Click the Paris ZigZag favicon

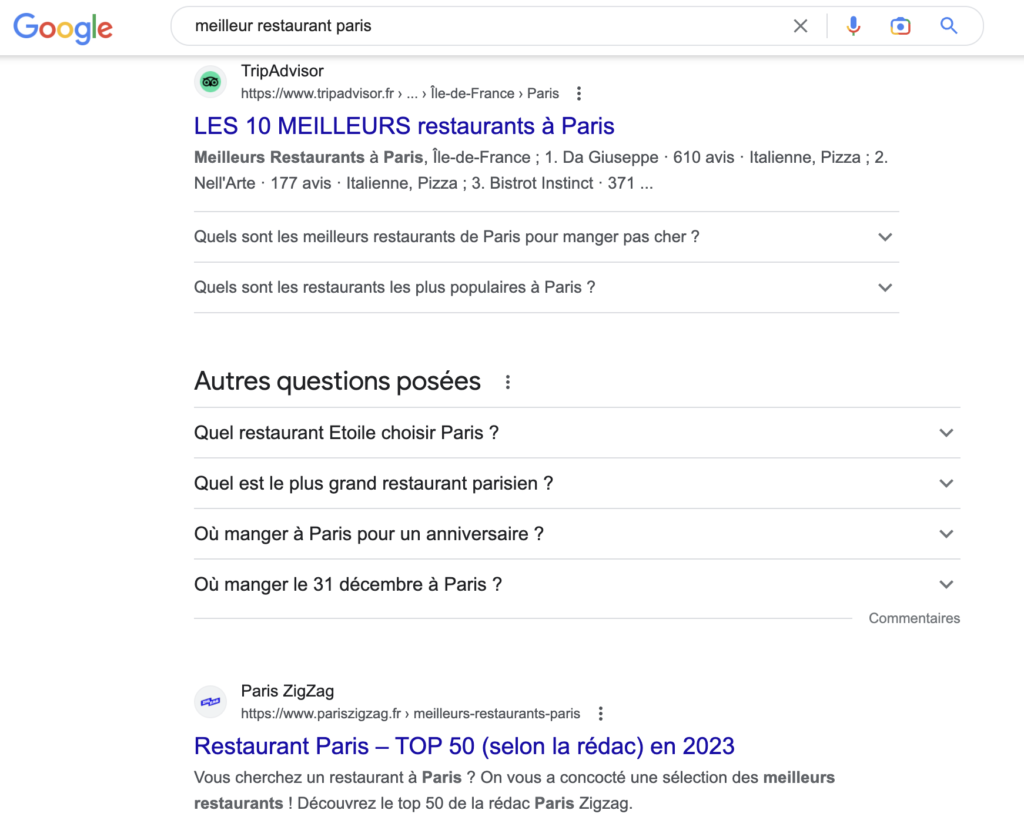pos(210,702)
